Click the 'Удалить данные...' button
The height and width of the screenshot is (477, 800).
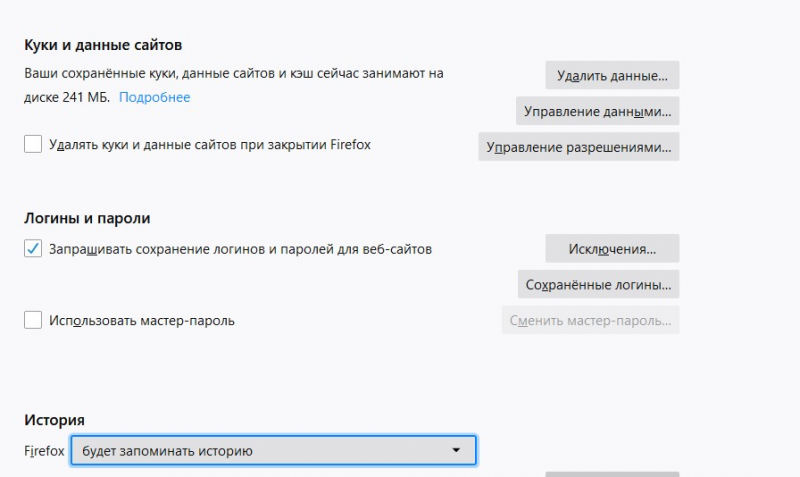pos(612,75)
